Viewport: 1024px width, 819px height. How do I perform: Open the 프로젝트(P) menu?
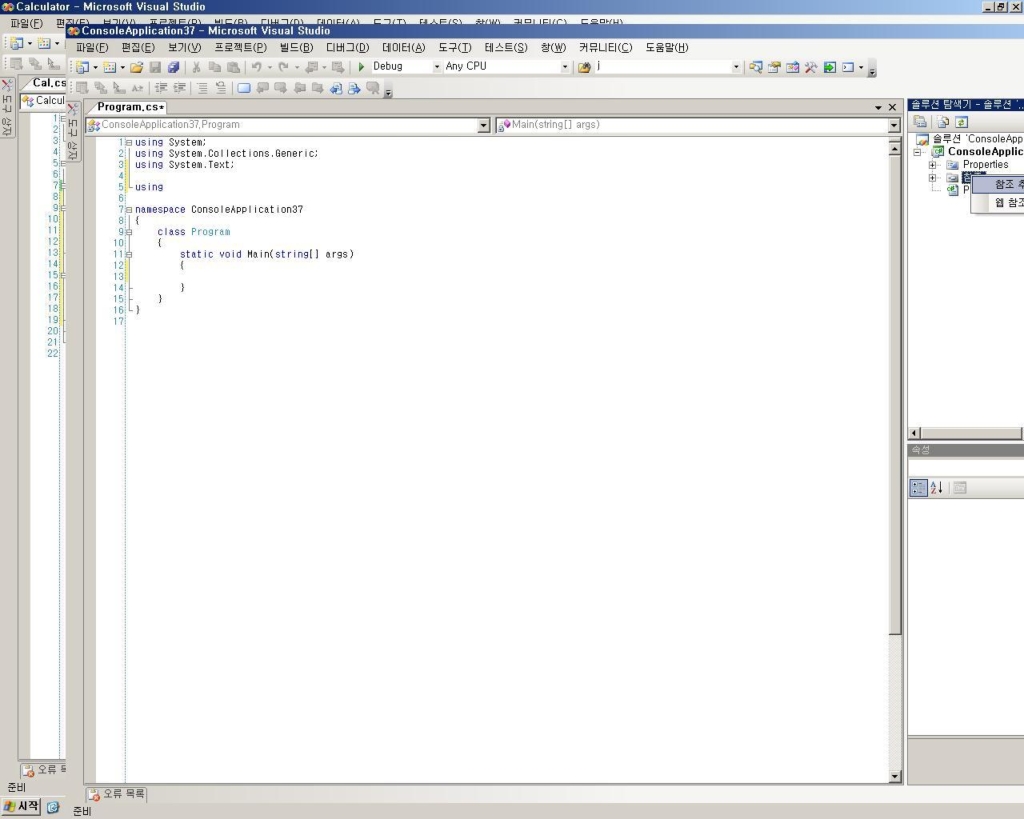pos(240,48)
